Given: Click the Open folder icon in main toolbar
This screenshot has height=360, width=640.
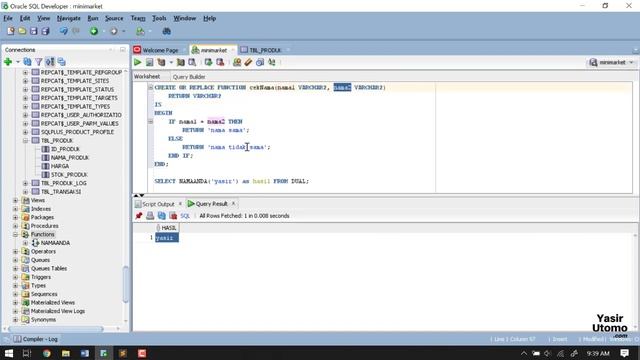Looking at the screenshot, I should click(22, 31).
